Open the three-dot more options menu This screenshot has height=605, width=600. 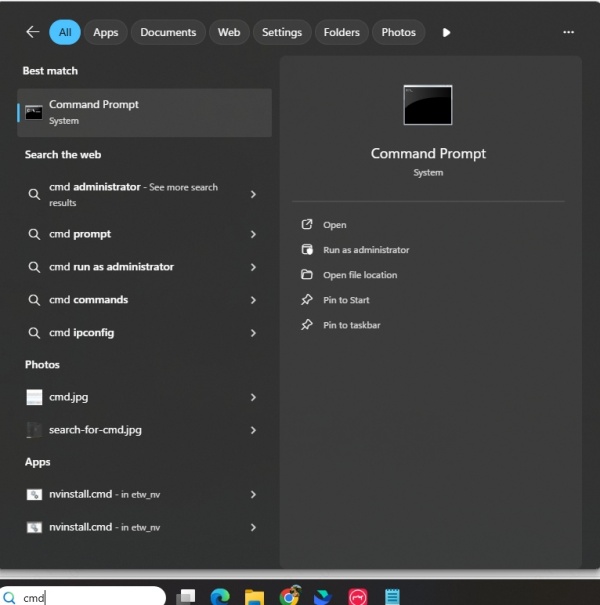(568, 32)
